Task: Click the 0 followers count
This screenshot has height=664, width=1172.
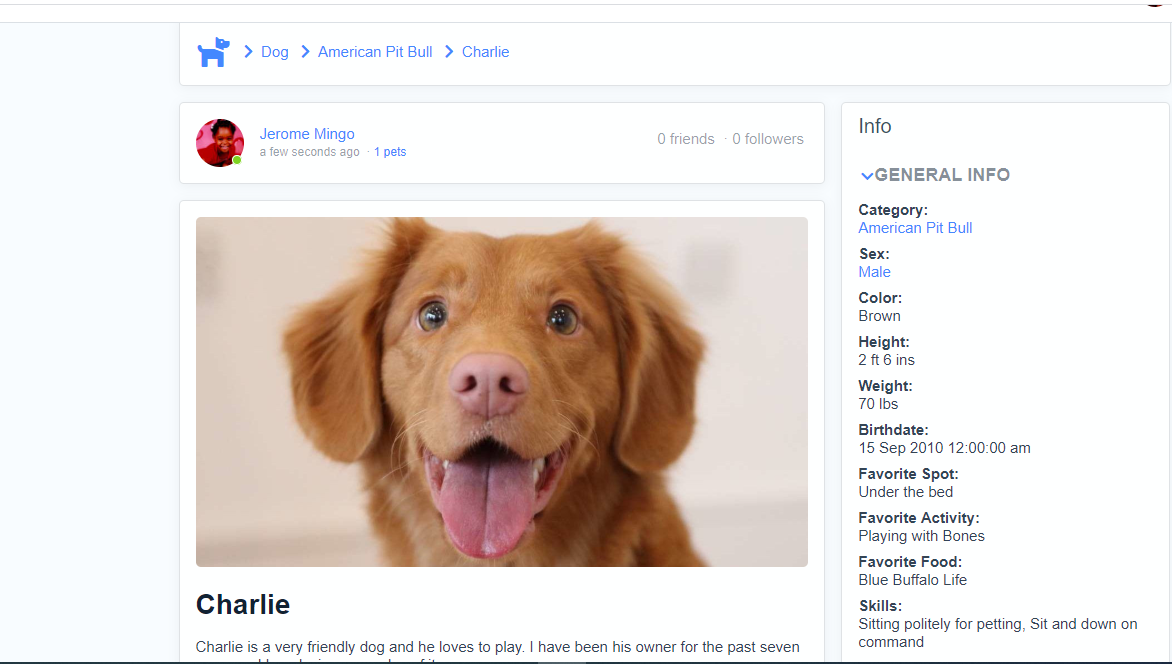Action: (x=768, y=139)
